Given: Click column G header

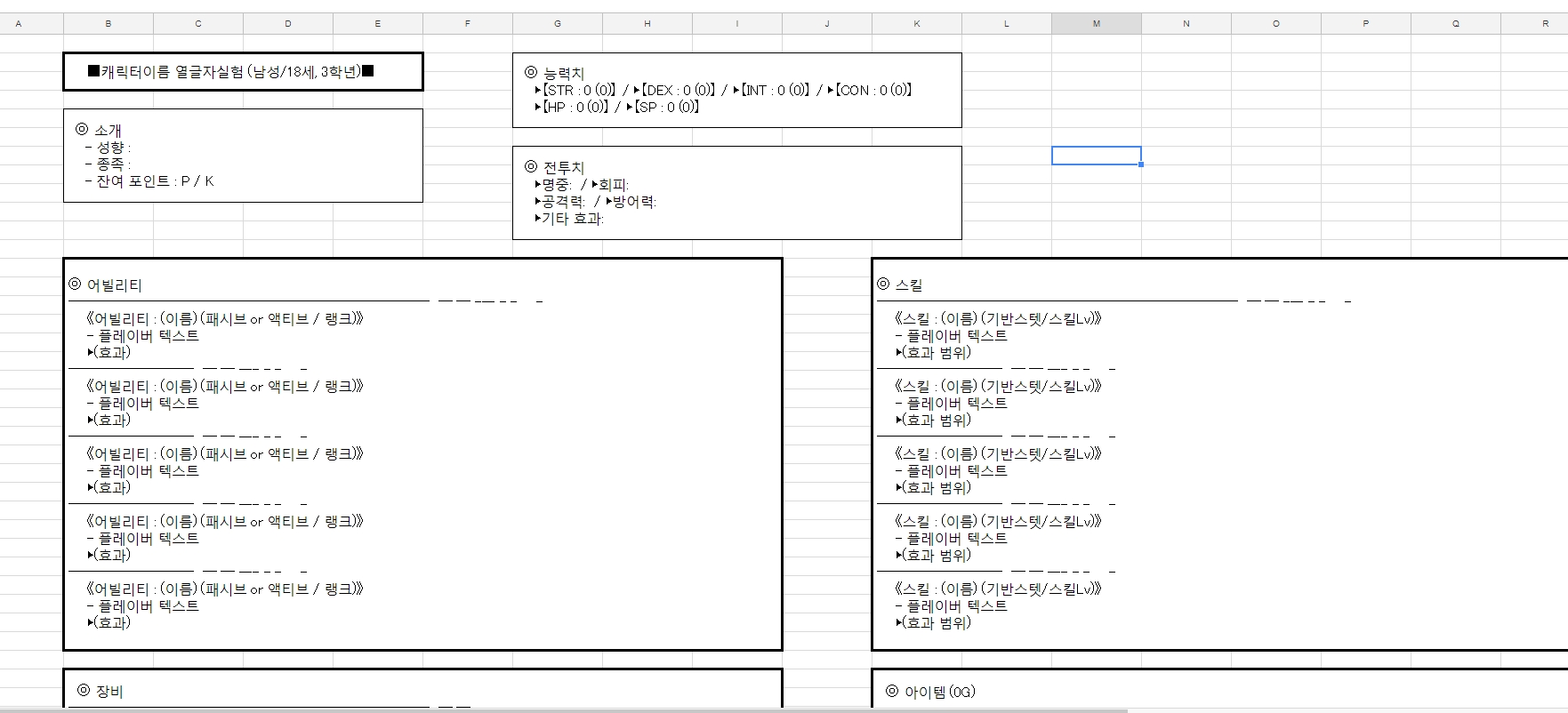Looking at the screenshot, I should click(558, 24).
